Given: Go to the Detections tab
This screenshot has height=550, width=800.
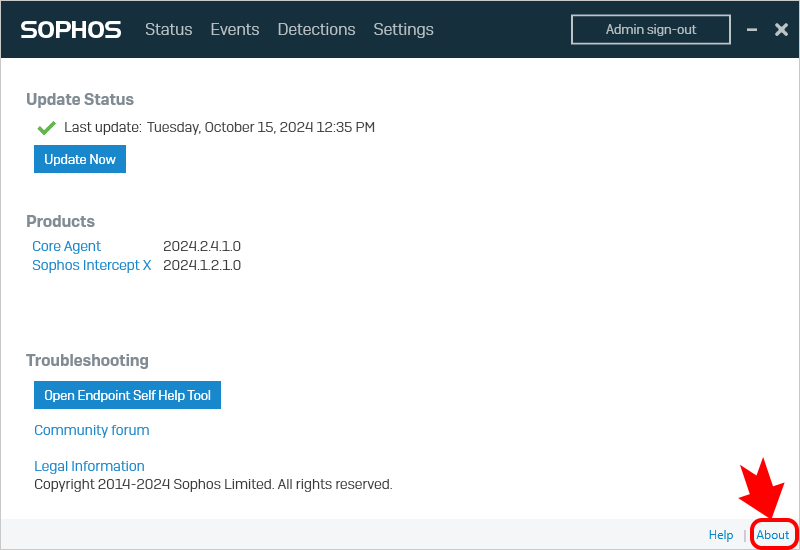Looking at the screenshot, I should pyautogui.click(x=316, y=30).
